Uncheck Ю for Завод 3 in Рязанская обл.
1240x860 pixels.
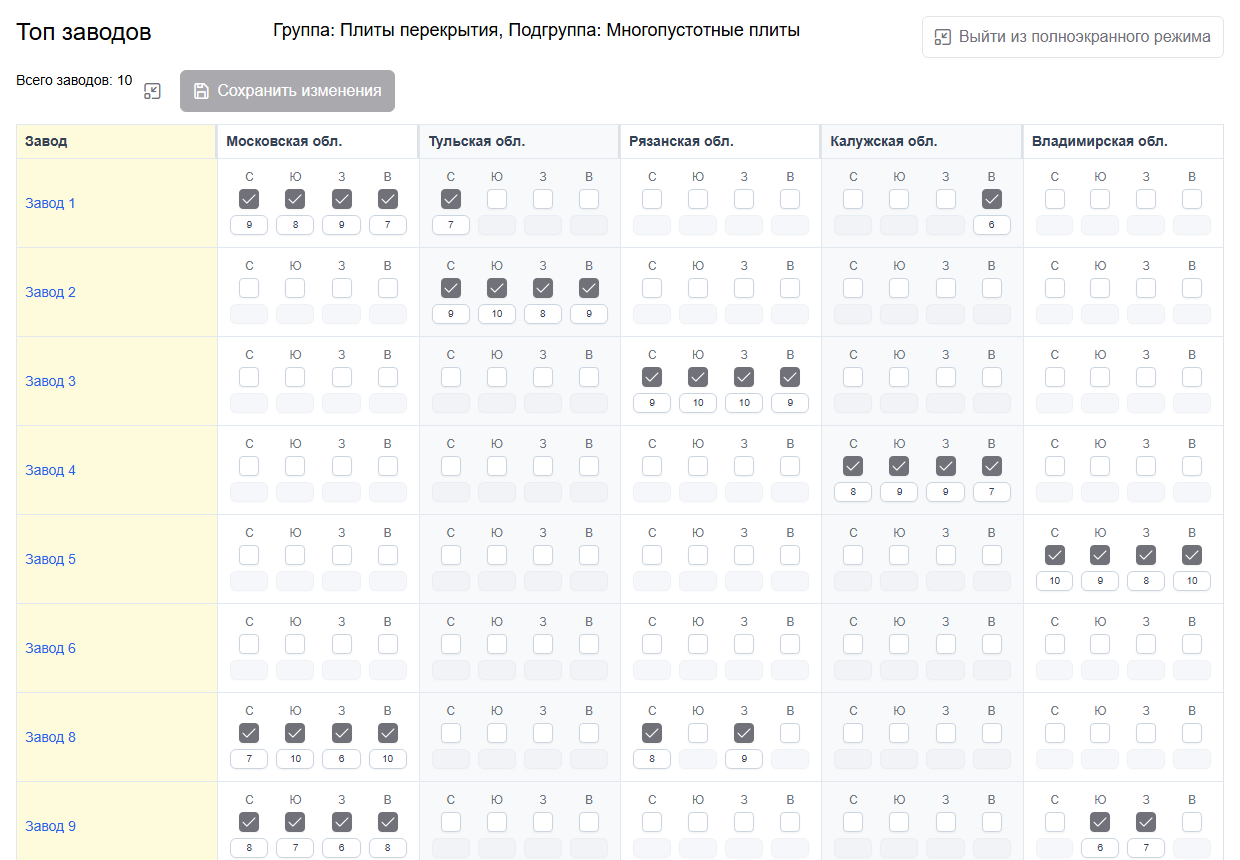click(698, 377)
